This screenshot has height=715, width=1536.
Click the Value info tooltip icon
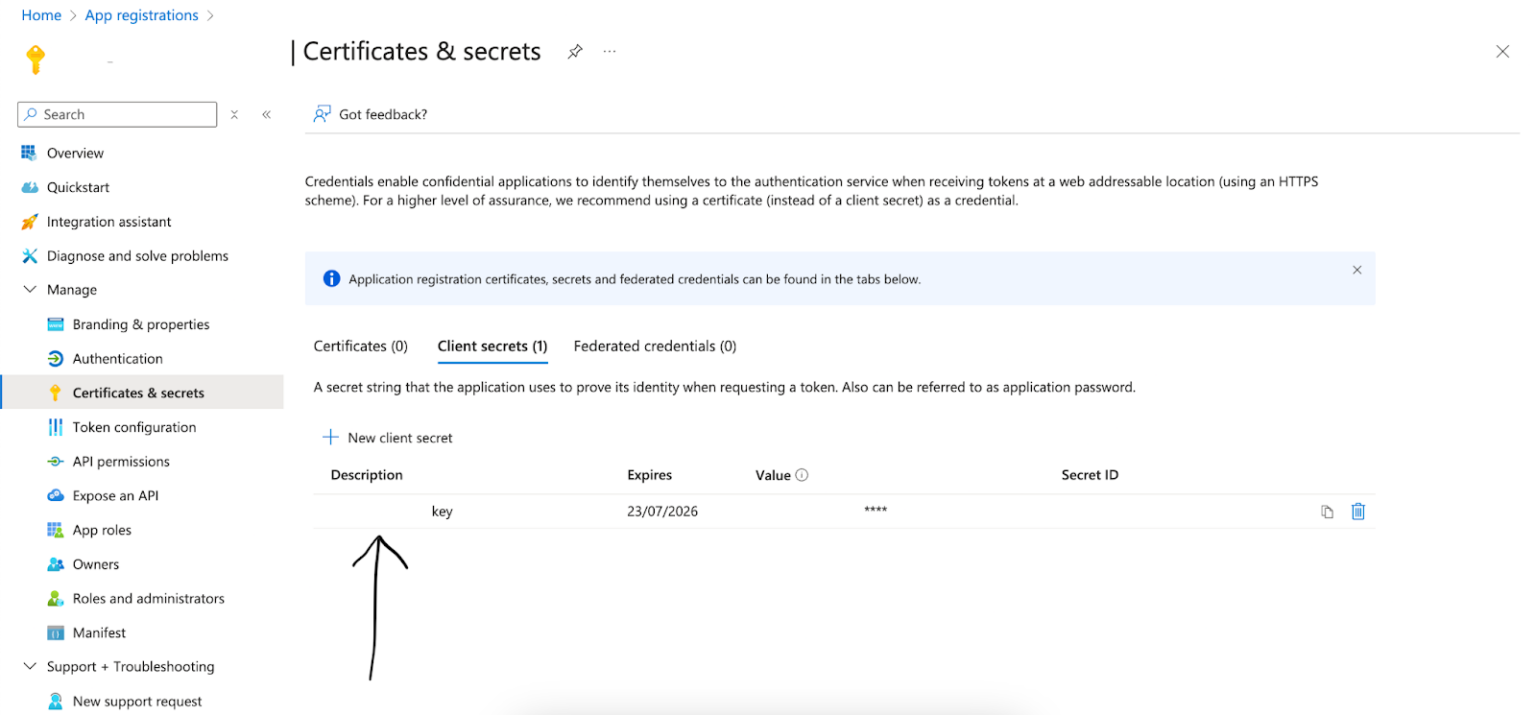[801, 474]
